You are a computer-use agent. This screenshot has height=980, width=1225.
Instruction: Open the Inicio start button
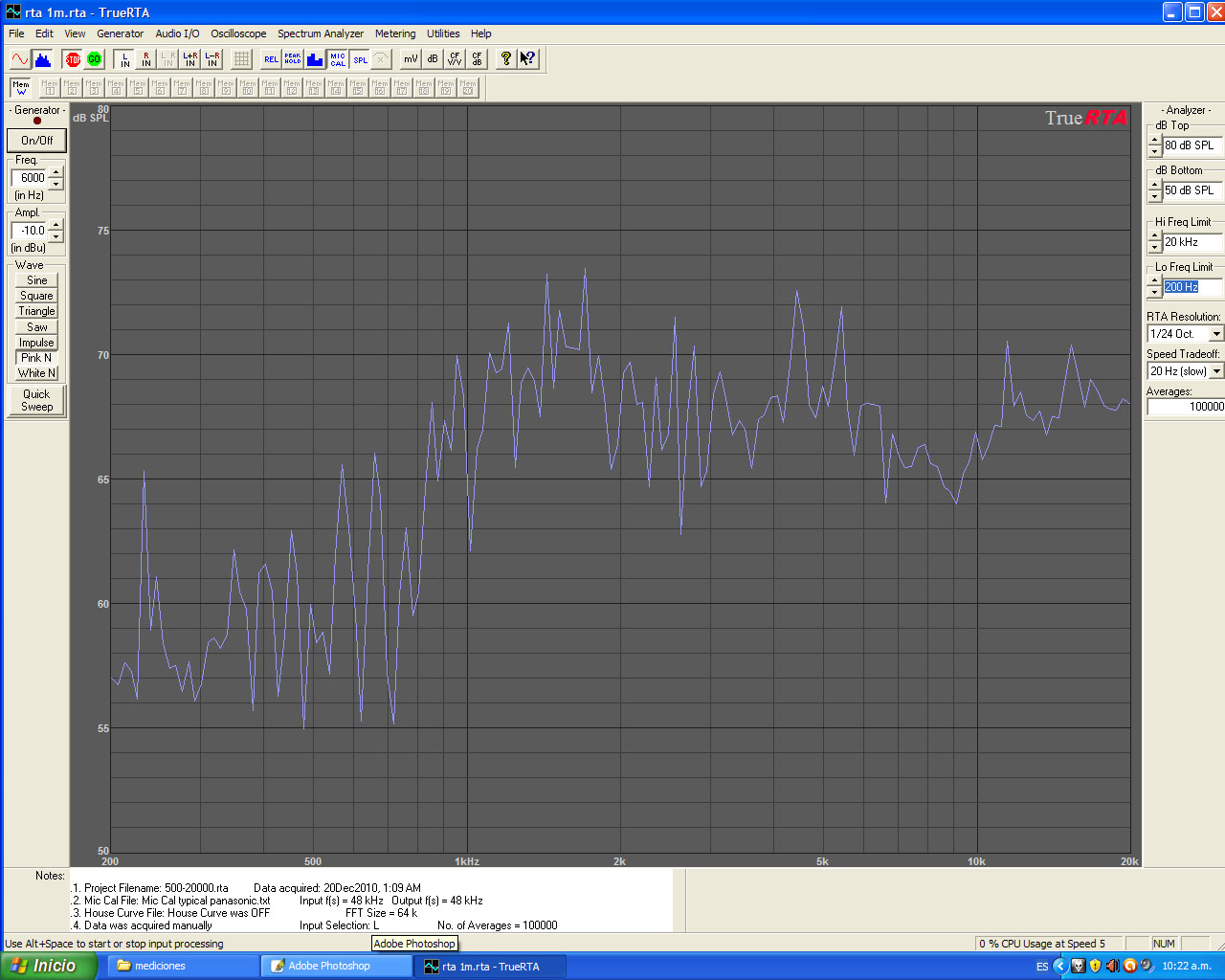point(48,966)
